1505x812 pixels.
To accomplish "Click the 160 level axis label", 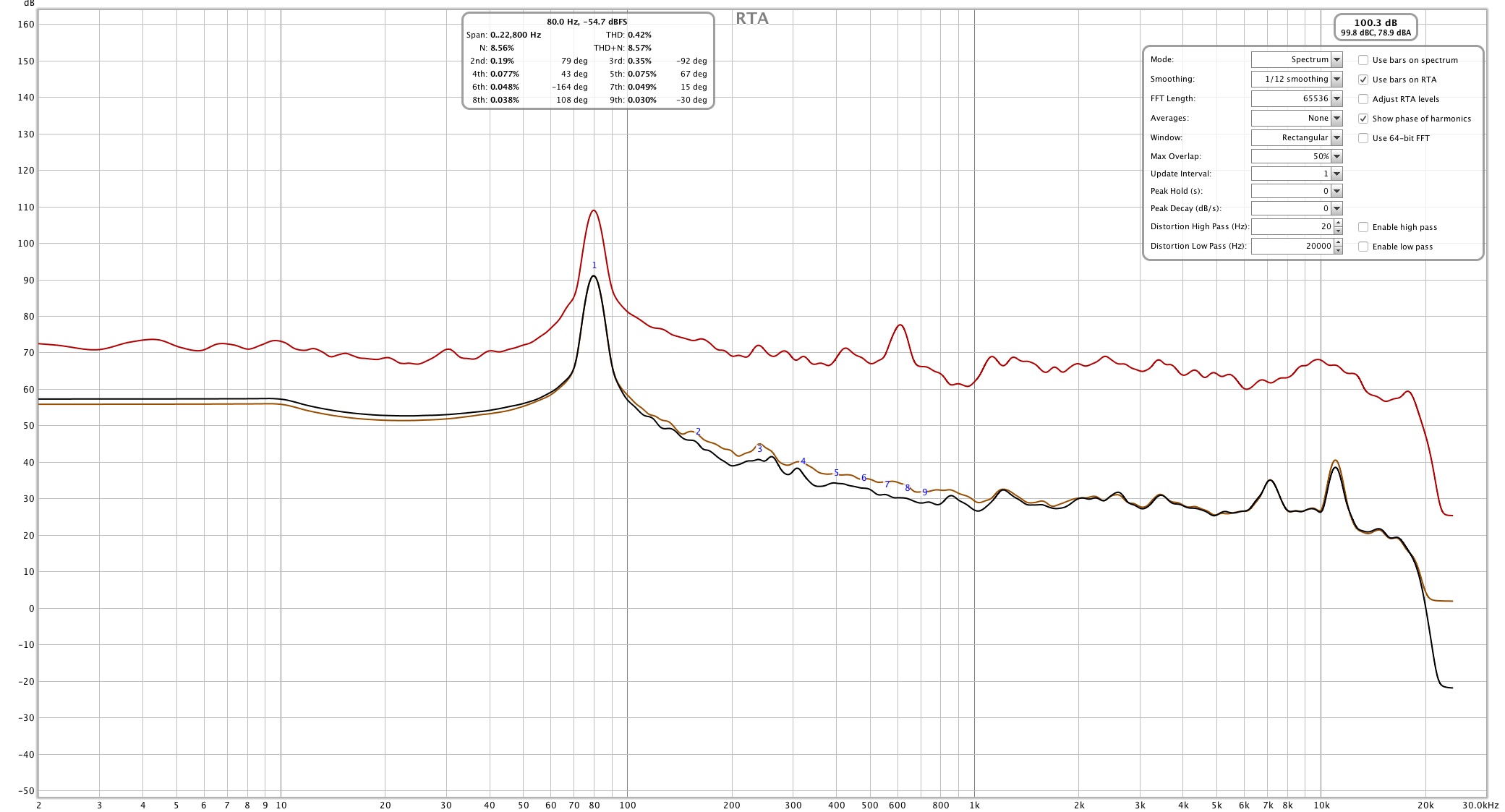I will tap(26, 24).
